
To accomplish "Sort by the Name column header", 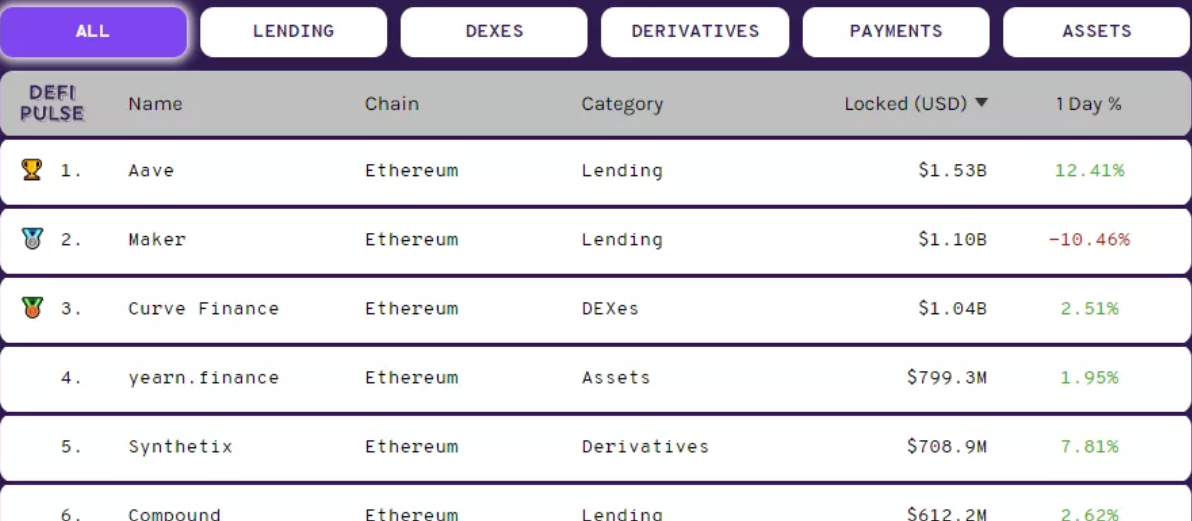I will tap(155, 103).
